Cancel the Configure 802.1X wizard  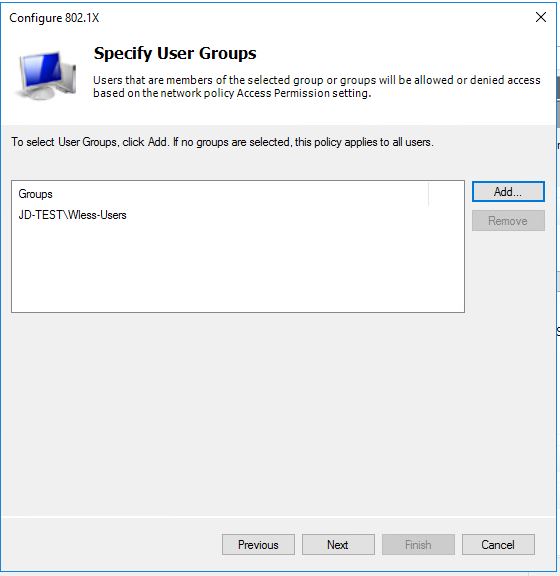(498, 544)
